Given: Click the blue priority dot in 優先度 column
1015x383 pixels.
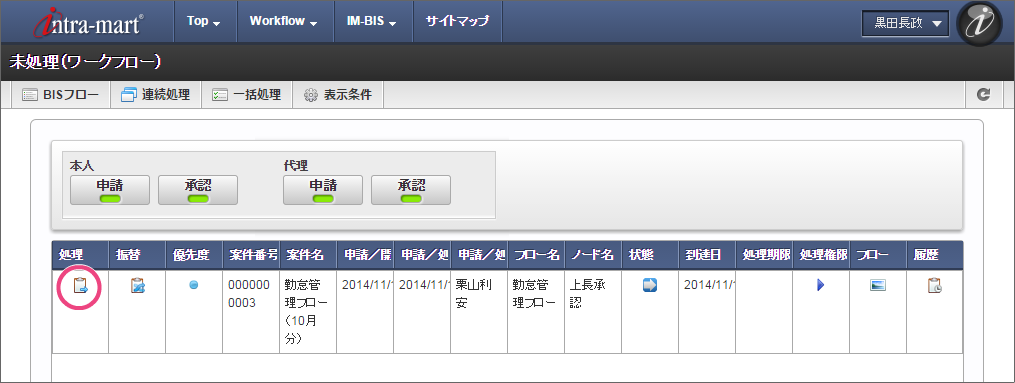Looking at the screenshot, I should (x=194, y=285).
